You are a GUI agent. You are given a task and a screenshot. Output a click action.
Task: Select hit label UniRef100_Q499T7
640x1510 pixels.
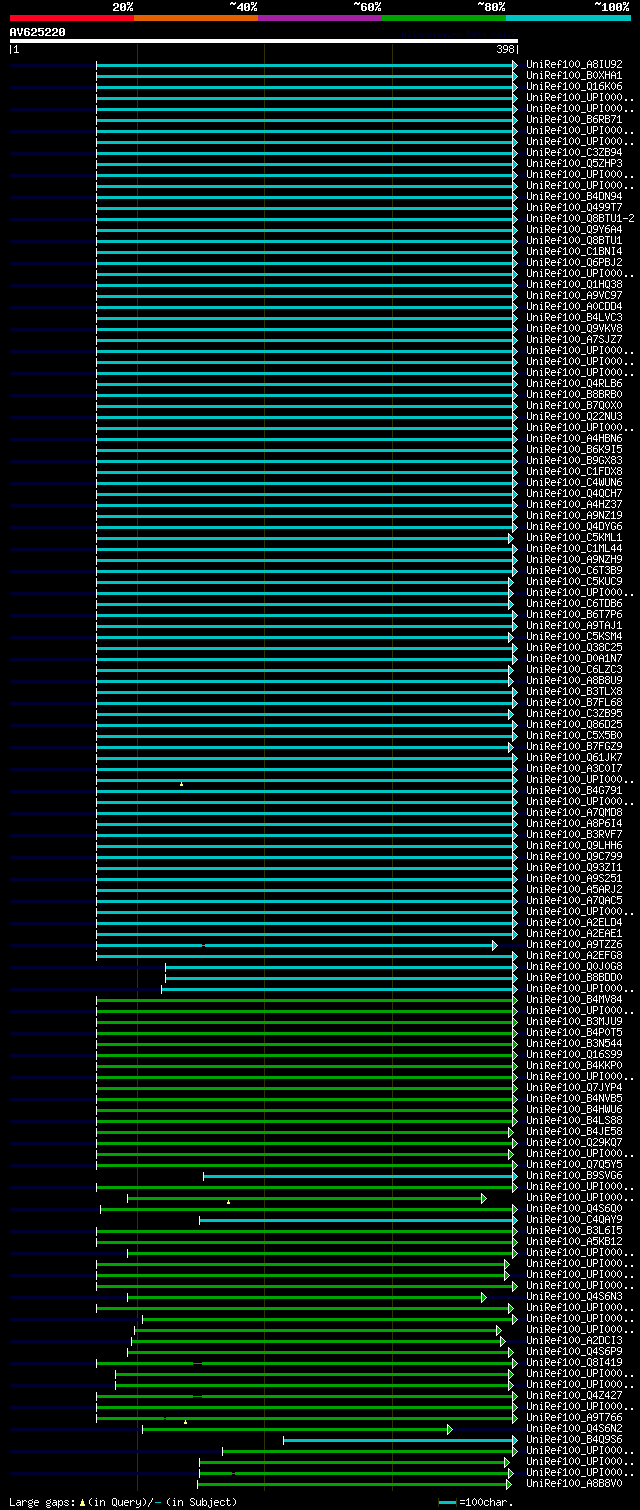pyautogui.click(x=574, y=208)
